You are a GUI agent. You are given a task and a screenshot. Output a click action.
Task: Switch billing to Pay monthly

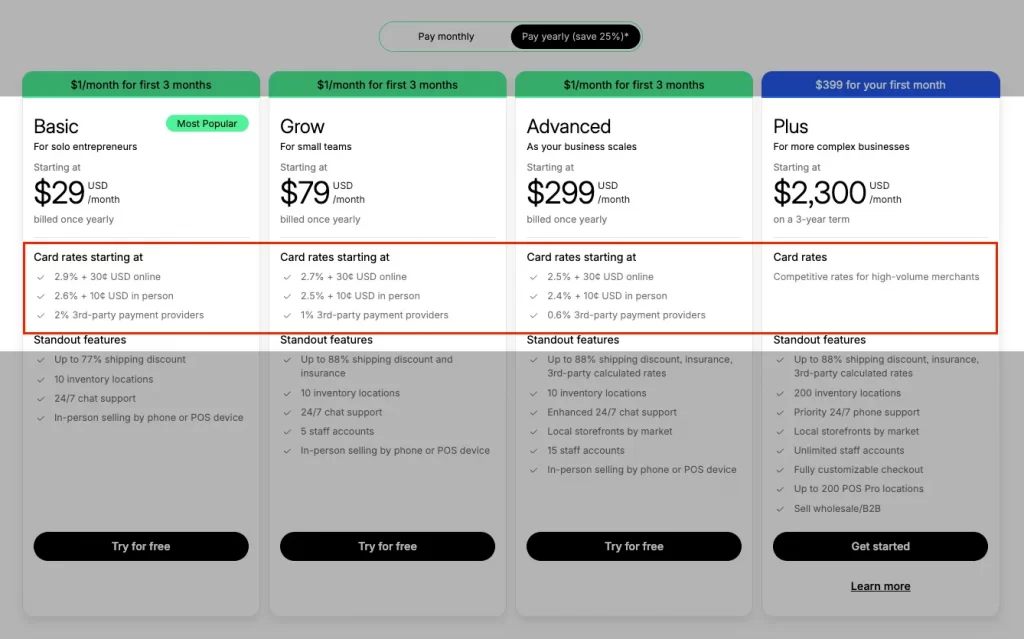tap(448, 36)
